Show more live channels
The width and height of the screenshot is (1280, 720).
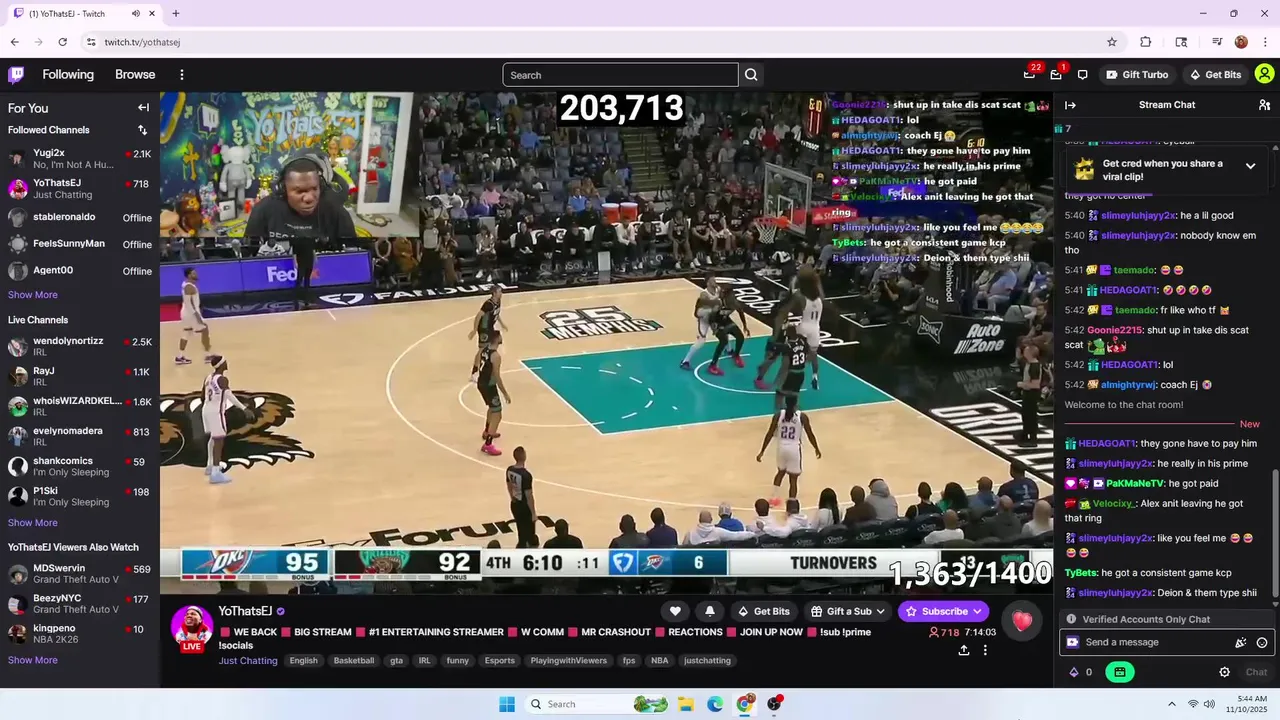33,523
